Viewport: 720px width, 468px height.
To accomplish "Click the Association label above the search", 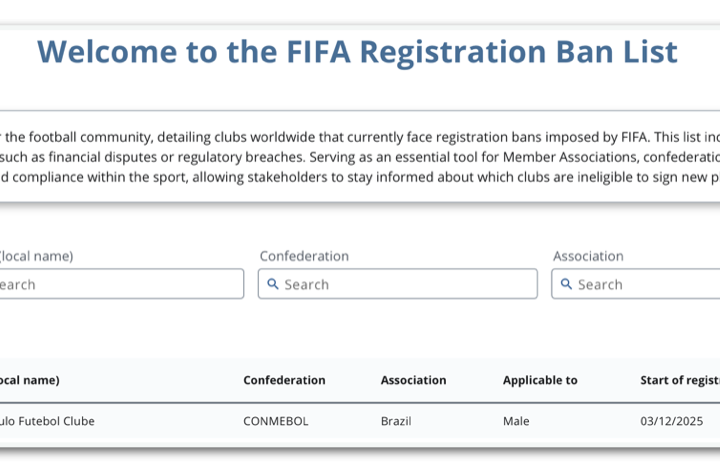I will click(588, 256).
